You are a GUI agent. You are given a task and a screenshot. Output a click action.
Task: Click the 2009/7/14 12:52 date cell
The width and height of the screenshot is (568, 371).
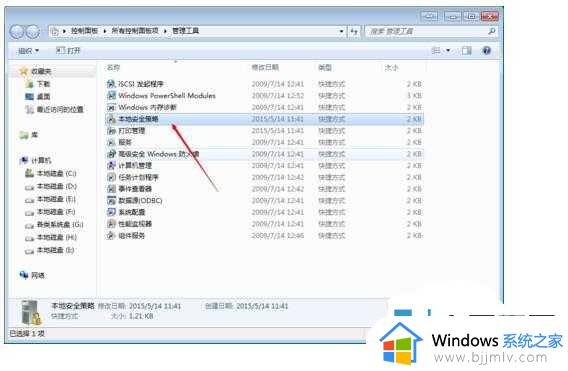278,96
